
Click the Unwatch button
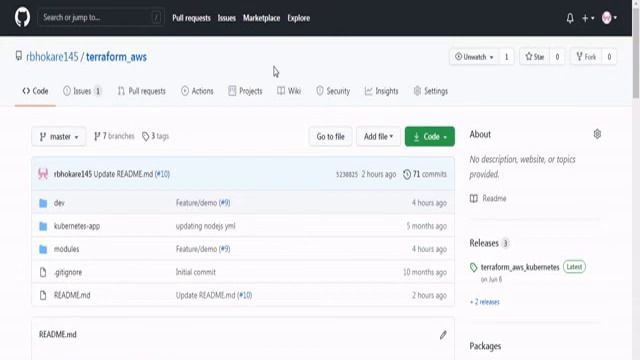(x=474, y=57)
